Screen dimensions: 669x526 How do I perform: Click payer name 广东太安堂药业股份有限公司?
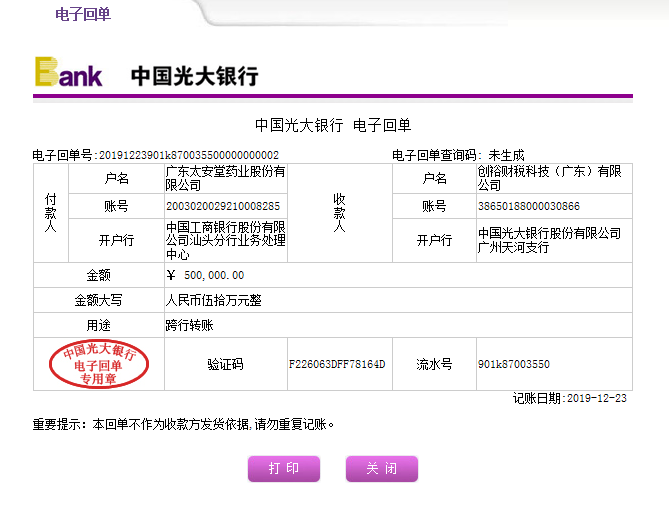coord(225,178)
